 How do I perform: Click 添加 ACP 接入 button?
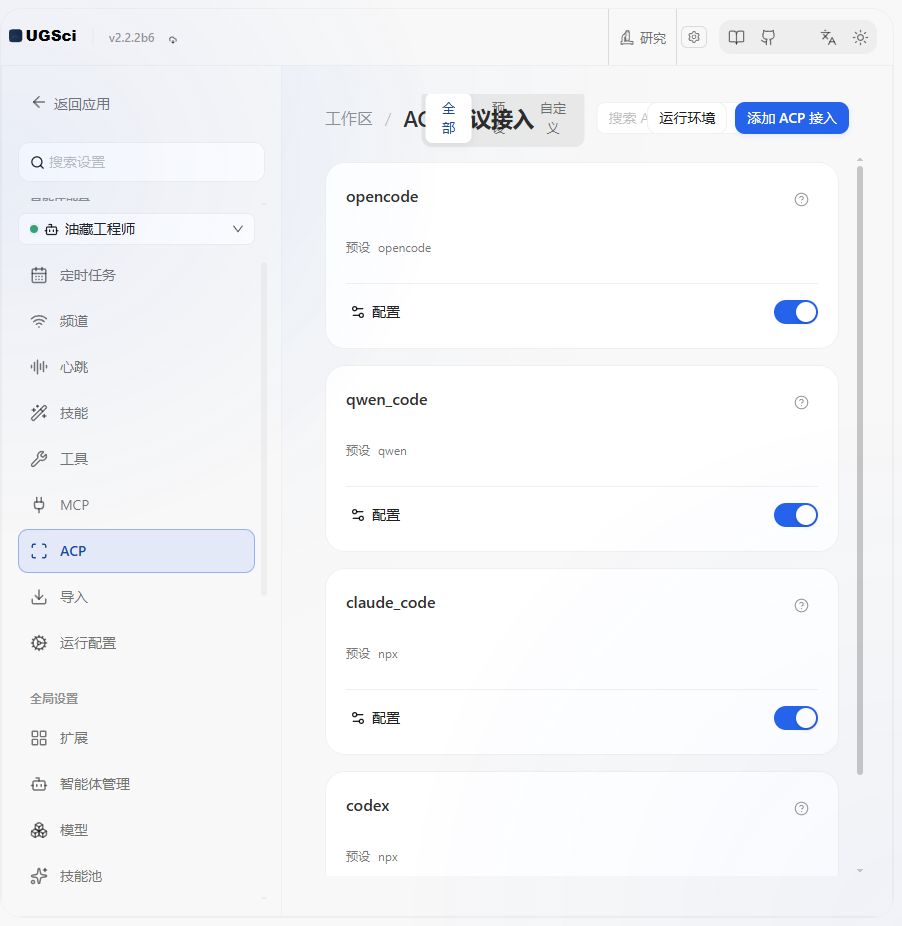pos(792,118)
